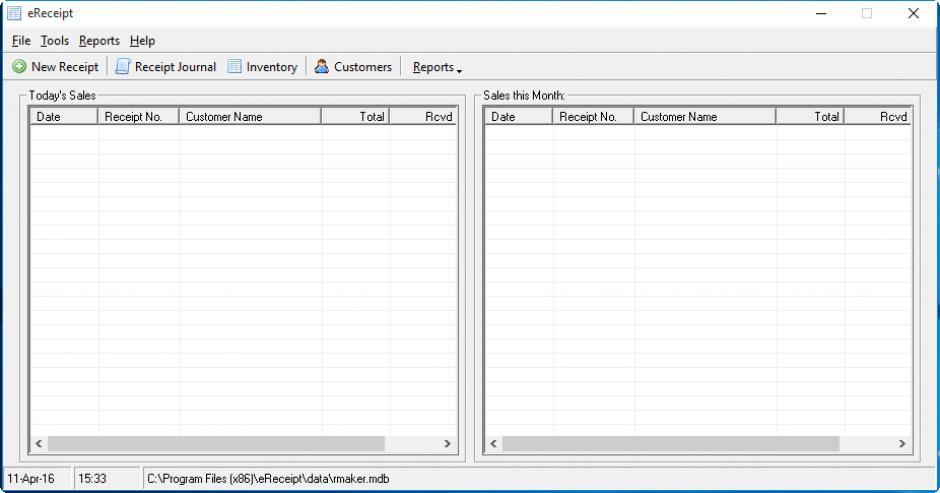
Task: Expand the Reports toolbar dropdown arrow
Action: (459, 71)
